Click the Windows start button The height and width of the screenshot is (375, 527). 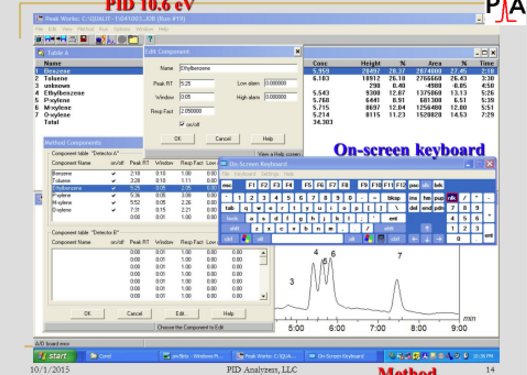tap(55, 356)
